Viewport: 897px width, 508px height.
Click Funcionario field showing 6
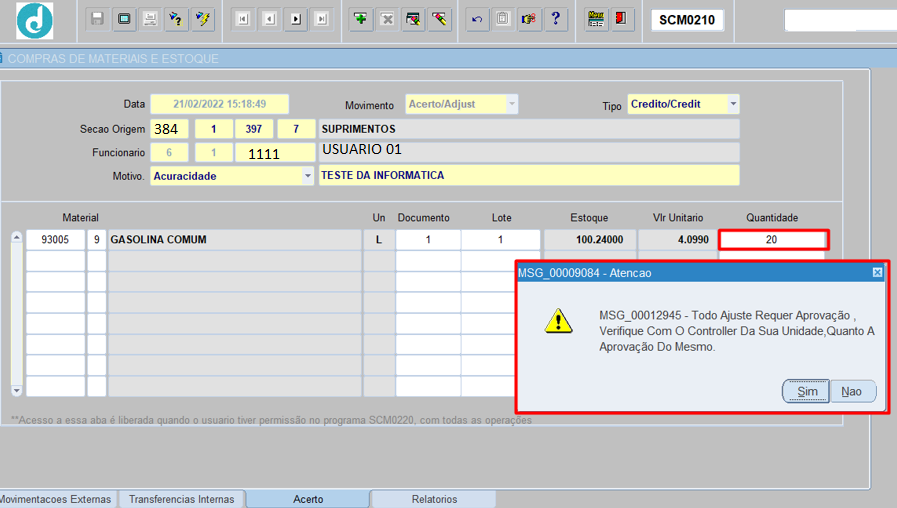coord(169,153)
